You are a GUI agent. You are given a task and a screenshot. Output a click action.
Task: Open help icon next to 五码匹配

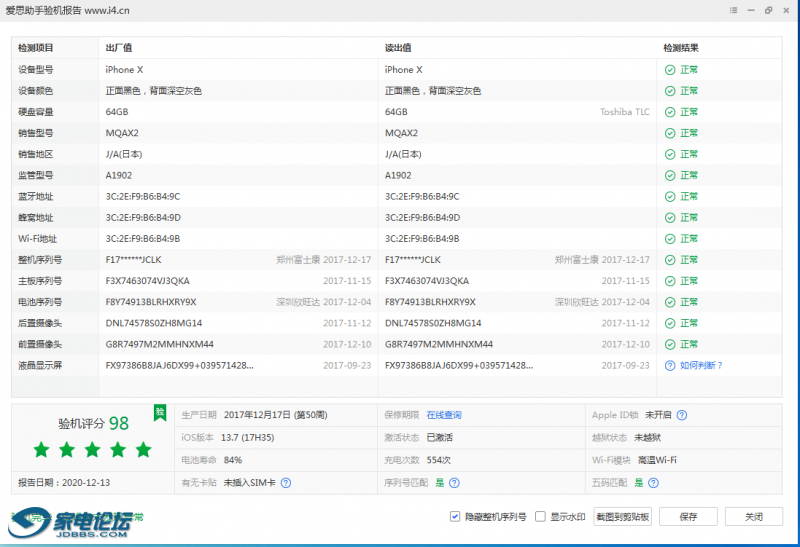653,483
